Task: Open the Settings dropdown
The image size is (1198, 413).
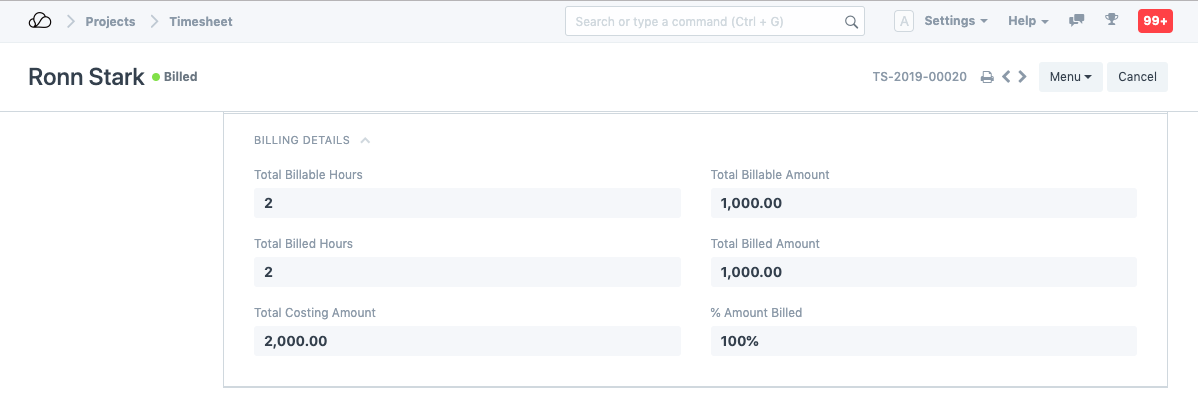Action: click(x=955, y=21)
